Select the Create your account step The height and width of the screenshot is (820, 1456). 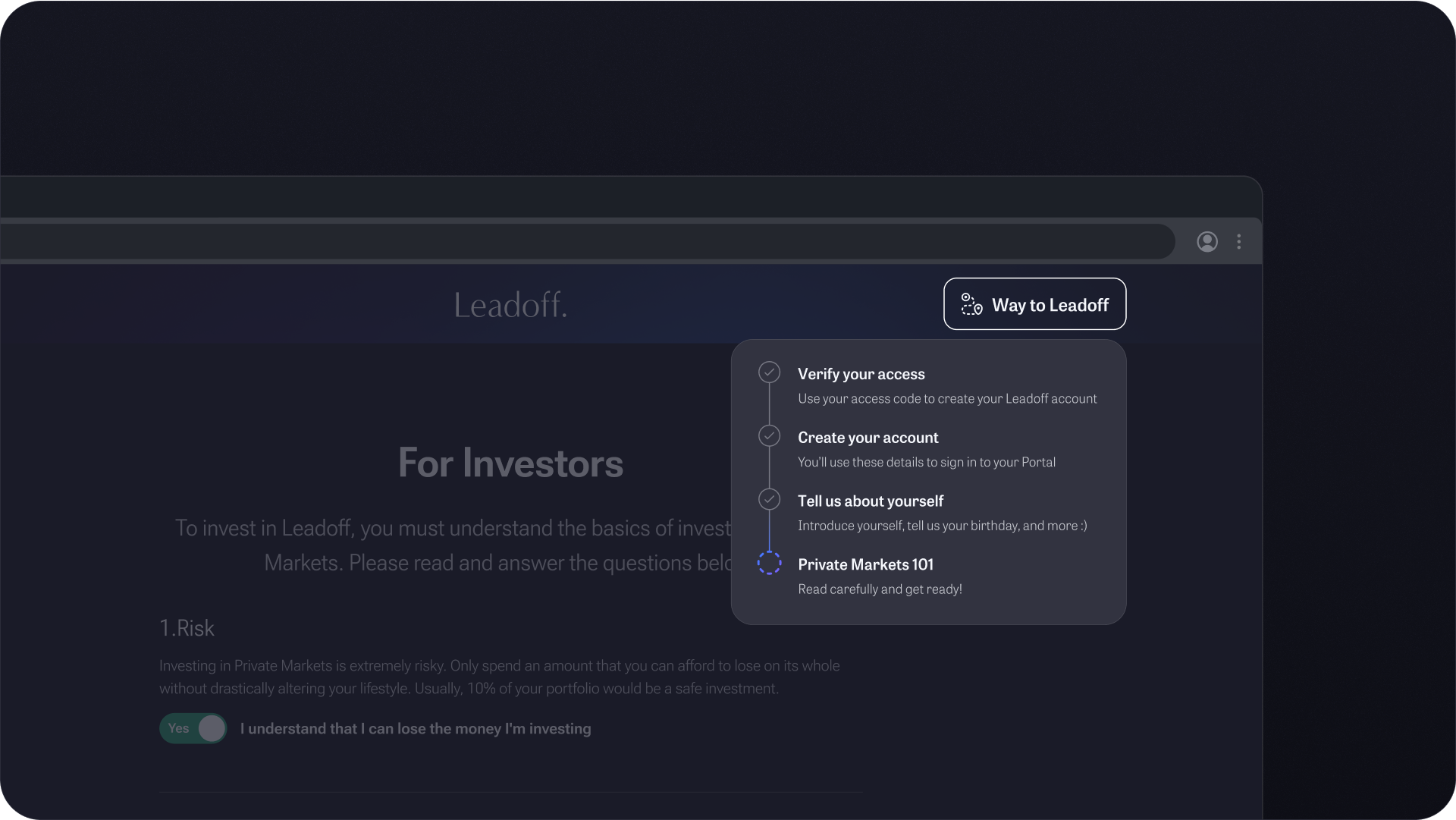[x=868, y=438]
